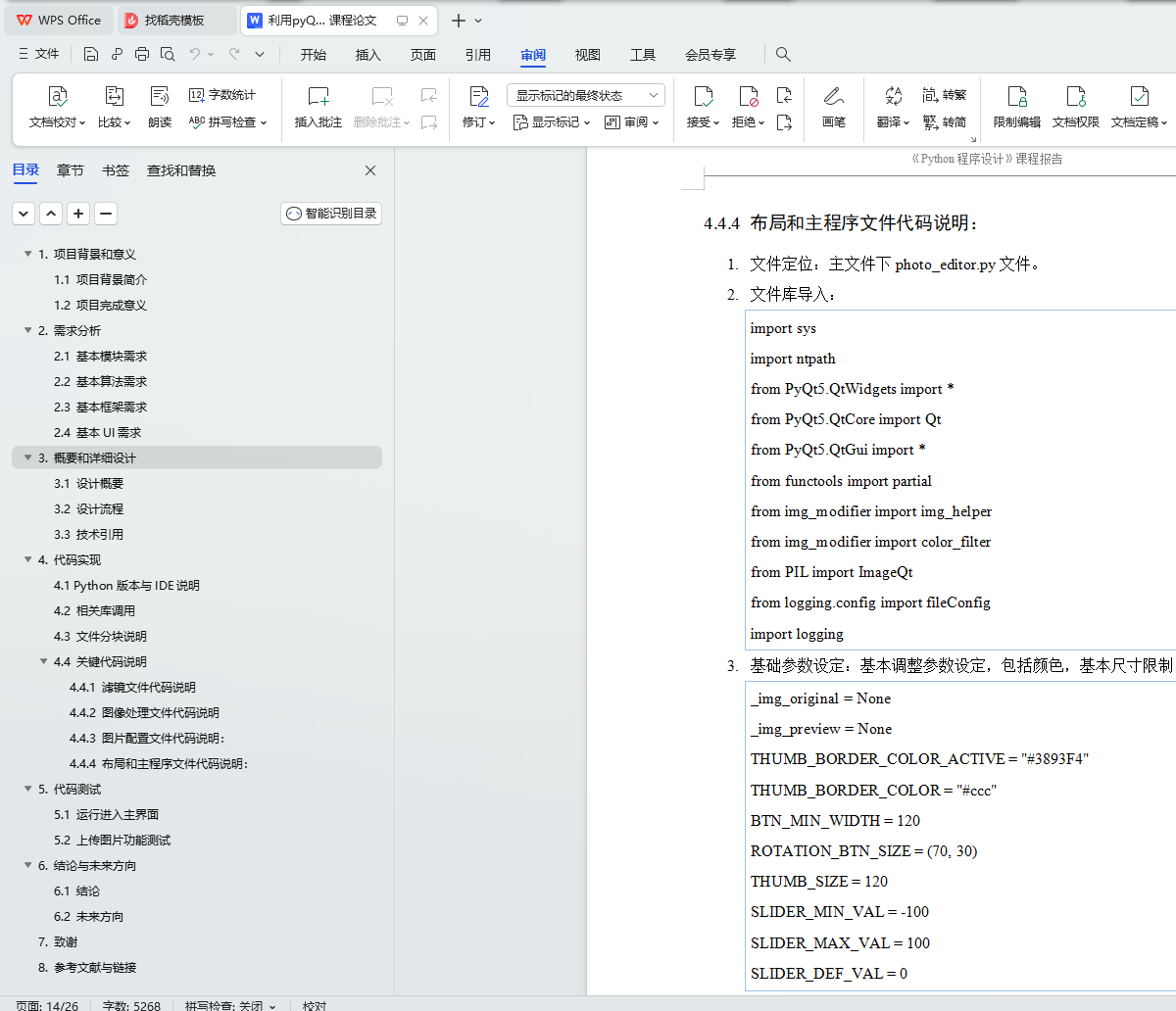Open 拼写检查: 关闭 status bar dropdown
The width and height of the screenshot is (1176, 1011).
230,1004
